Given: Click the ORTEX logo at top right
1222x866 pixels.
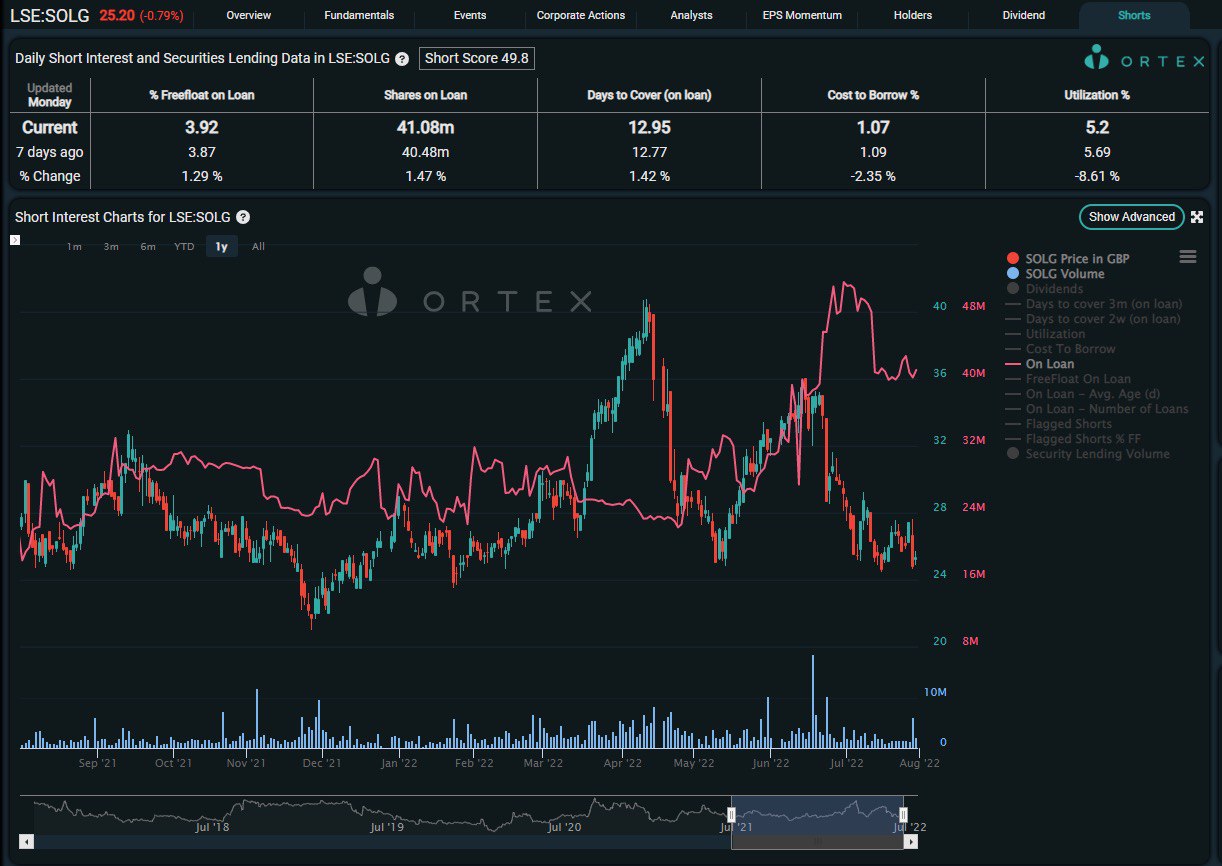Looking at the screenshot, I should [x=1144, y=60].
